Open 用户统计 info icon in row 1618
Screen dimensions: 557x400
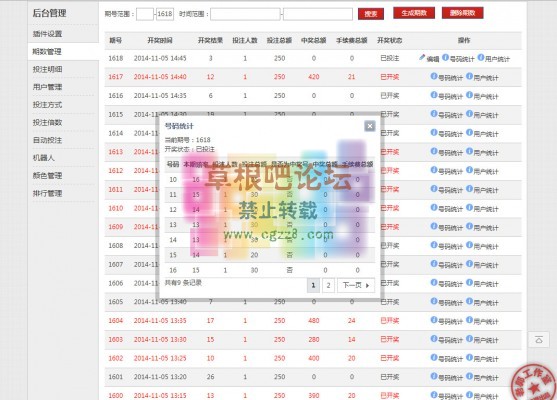click(481, 58)
